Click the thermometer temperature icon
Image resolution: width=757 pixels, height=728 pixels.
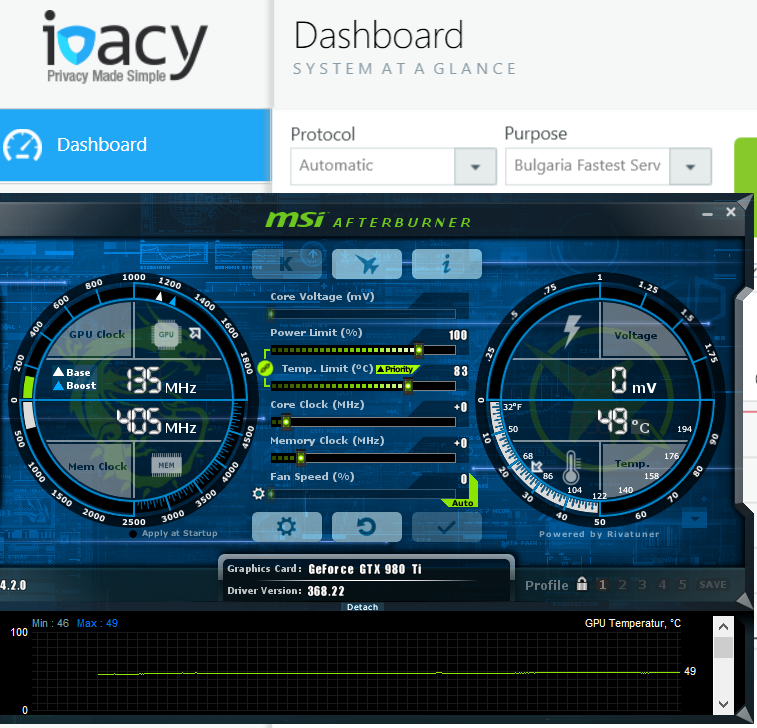tap(571, 467)
